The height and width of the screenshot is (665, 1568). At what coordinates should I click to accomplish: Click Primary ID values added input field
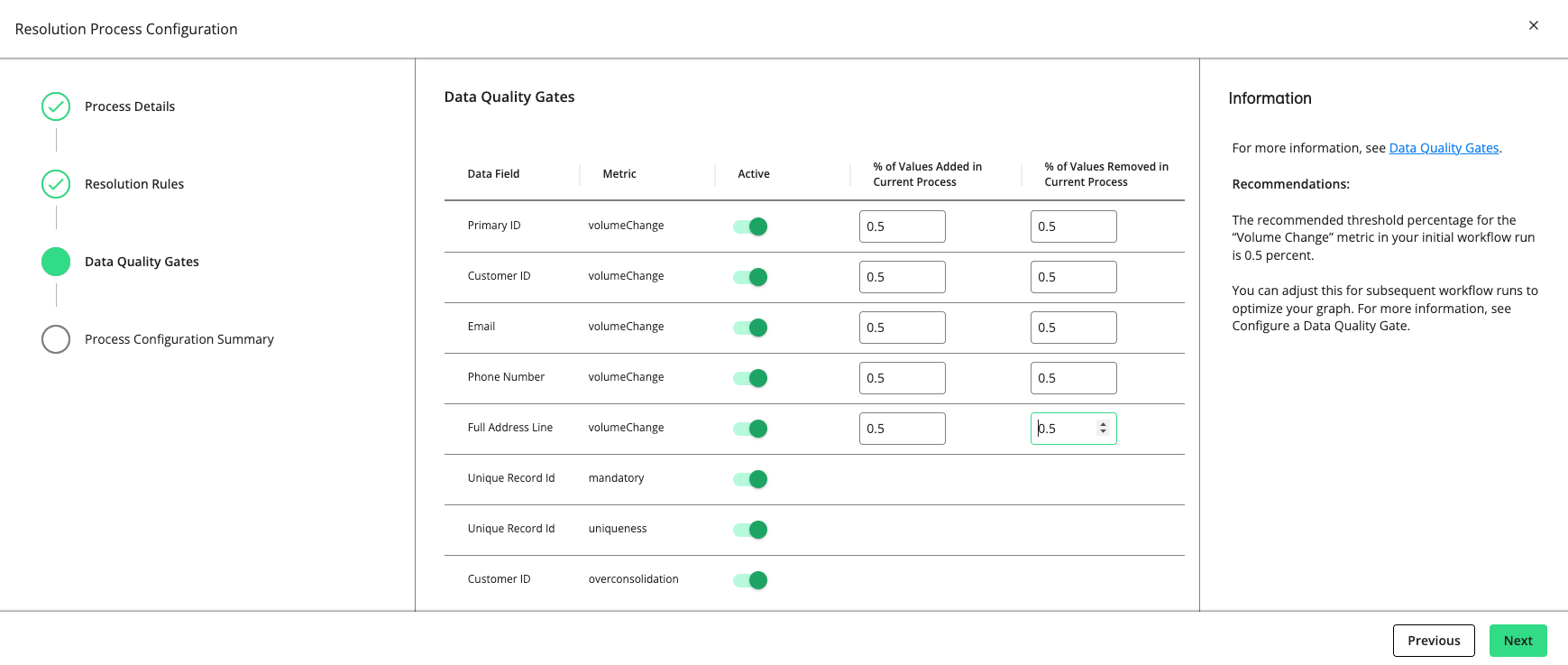pos(902,226)
